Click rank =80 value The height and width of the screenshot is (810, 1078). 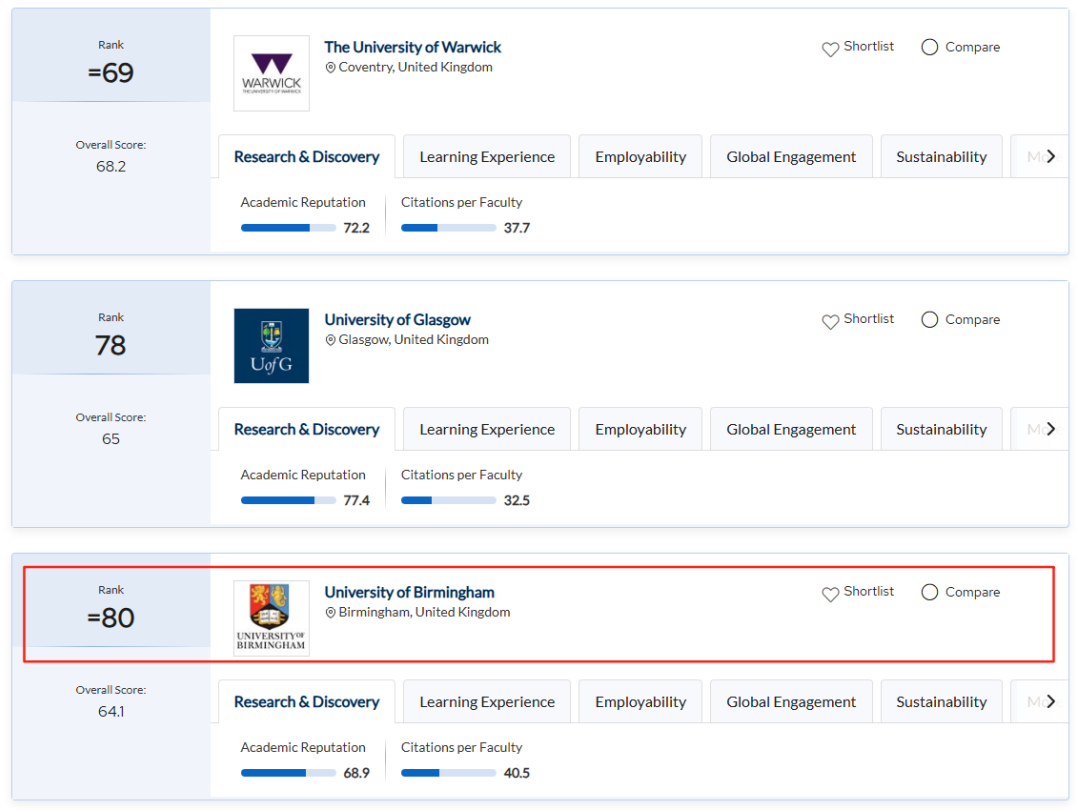point(111,617)
